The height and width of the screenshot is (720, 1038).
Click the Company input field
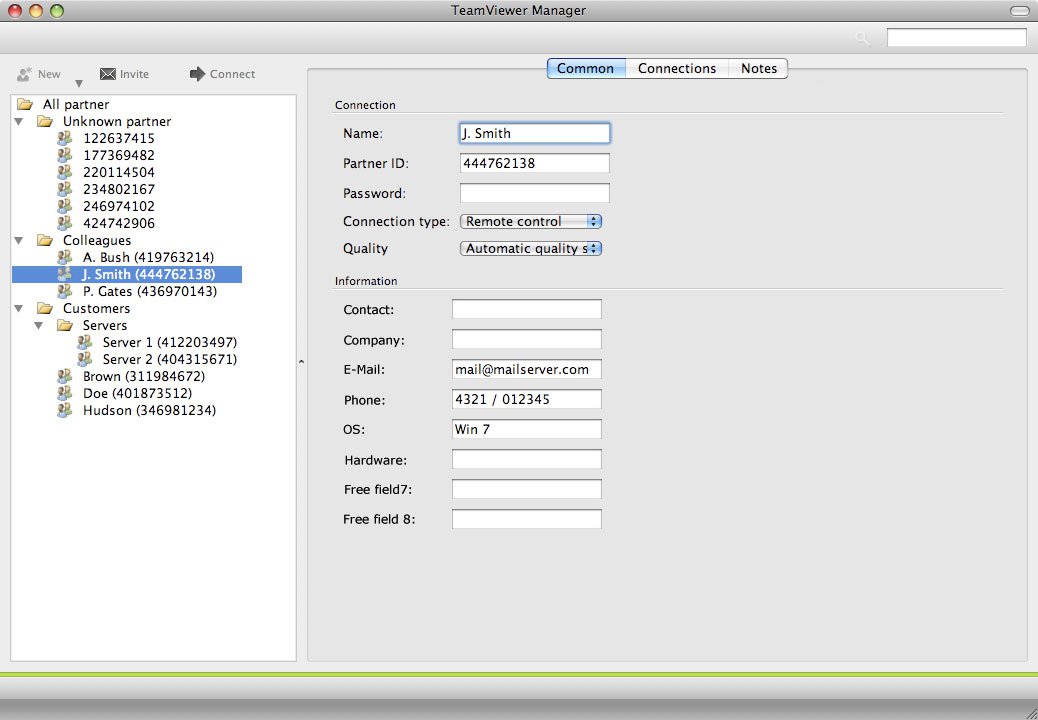click(x=527, y=339)
